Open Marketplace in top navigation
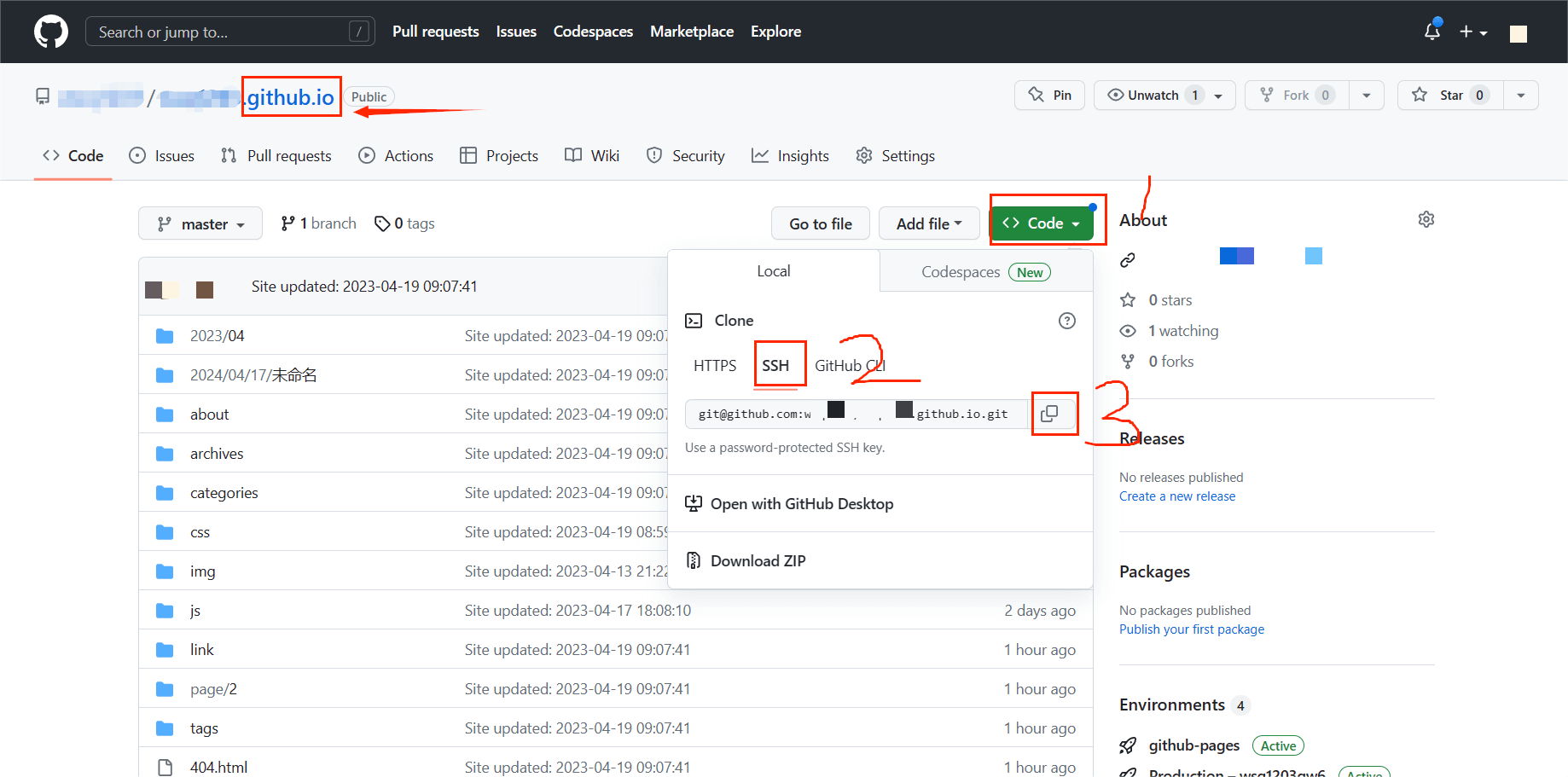 point(692,32)
